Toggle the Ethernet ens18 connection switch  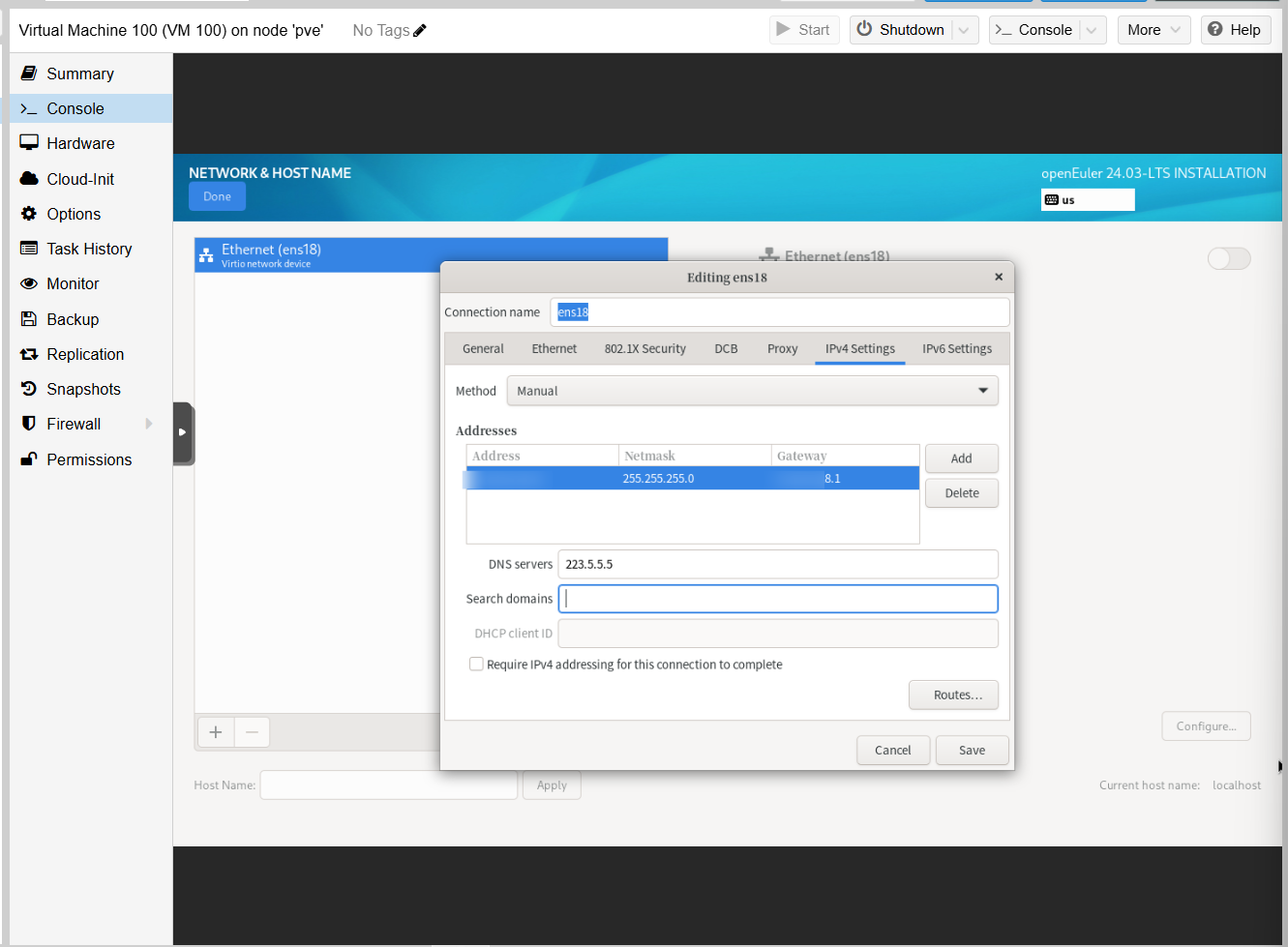click(x=1229, y=258)
